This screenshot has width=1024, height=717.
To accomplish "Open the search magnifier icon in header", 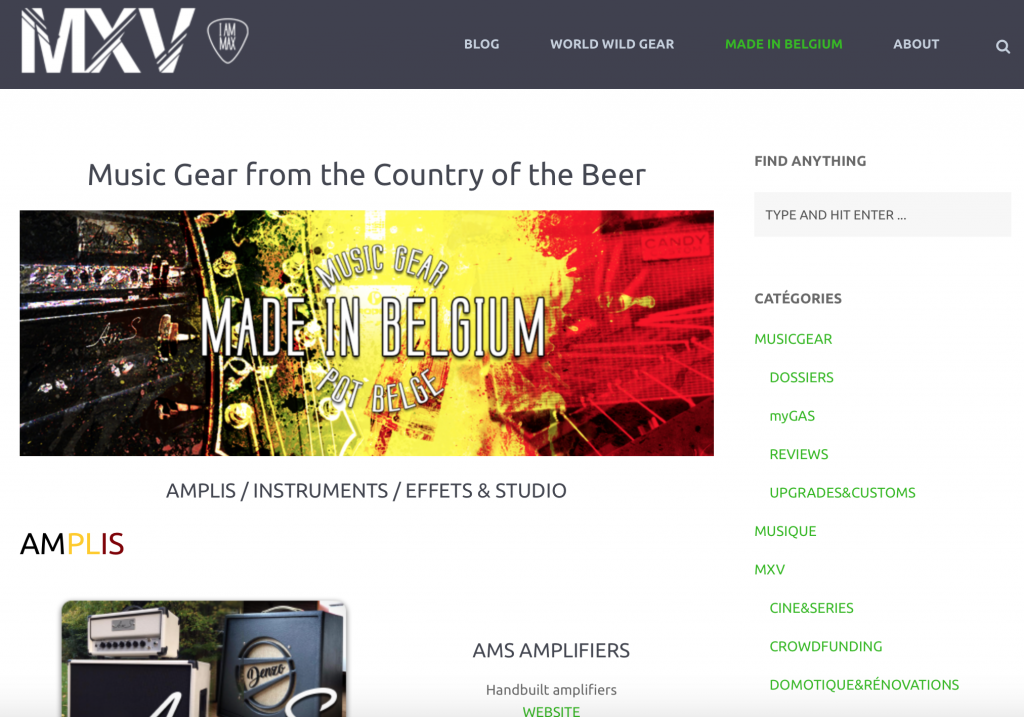I will tap(1002, 46).
